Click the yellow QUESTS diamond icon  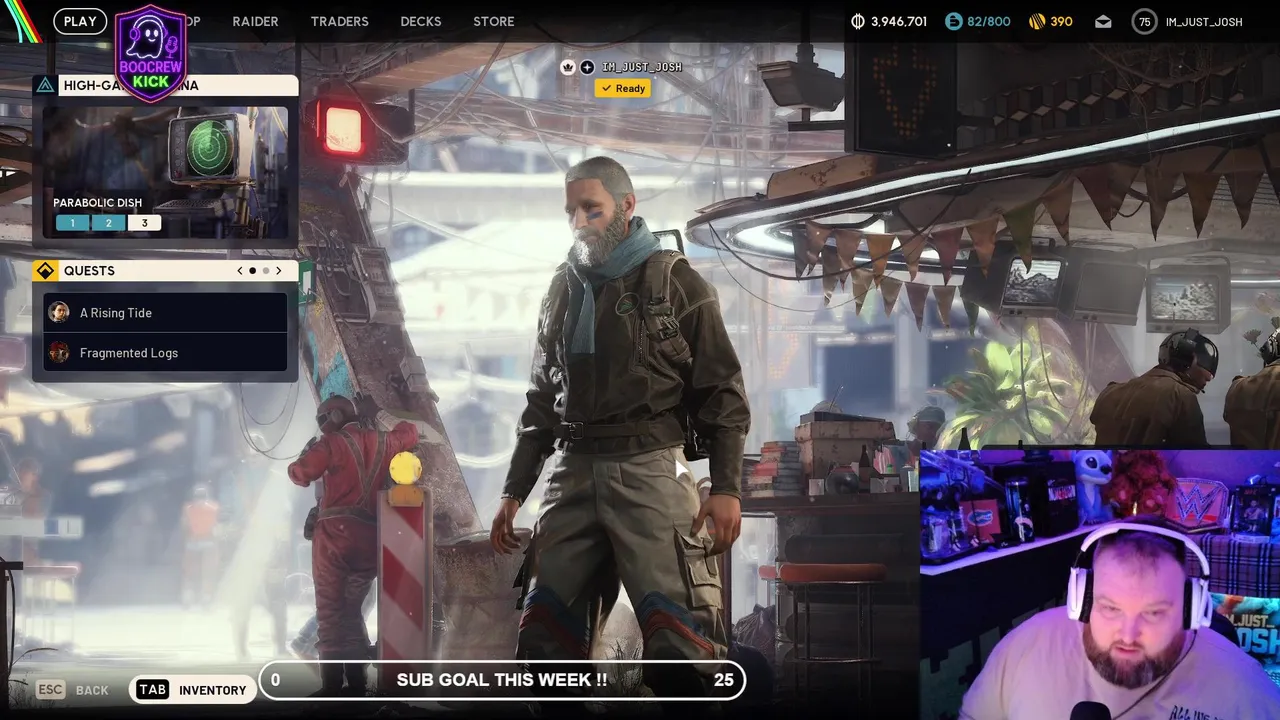45,271
